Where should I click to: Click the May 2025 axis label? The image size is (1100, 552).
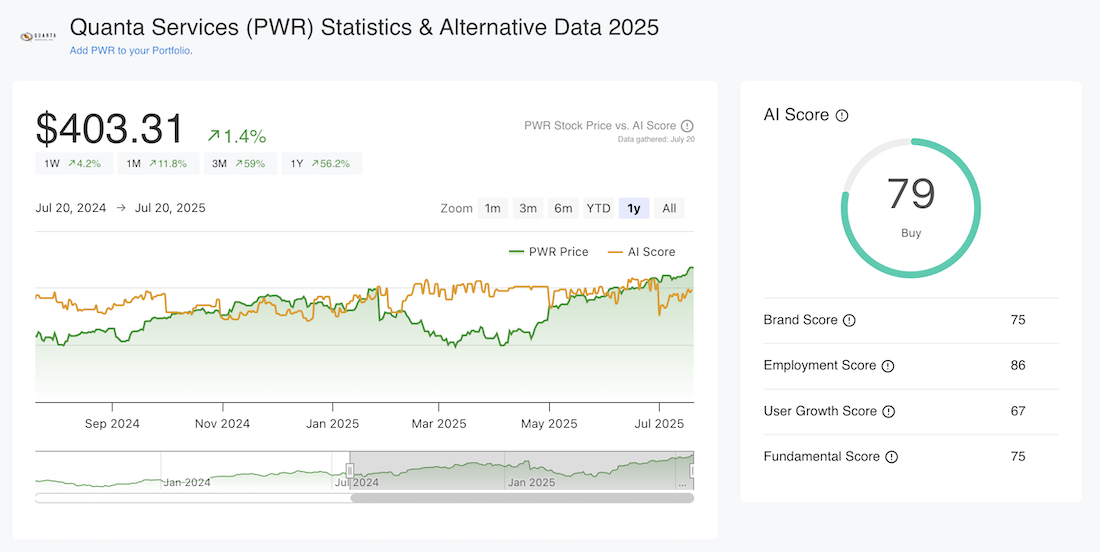(x=549, y=424)
